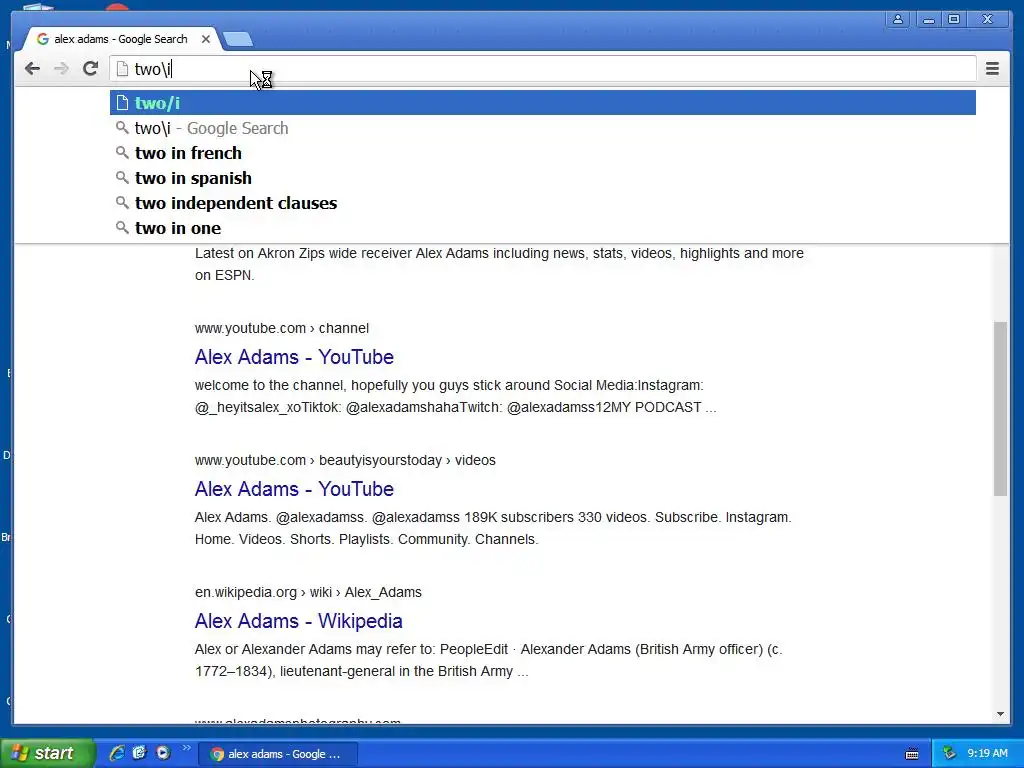
Task: Click the network tray icon beside the clock
Action: [950, 753]
